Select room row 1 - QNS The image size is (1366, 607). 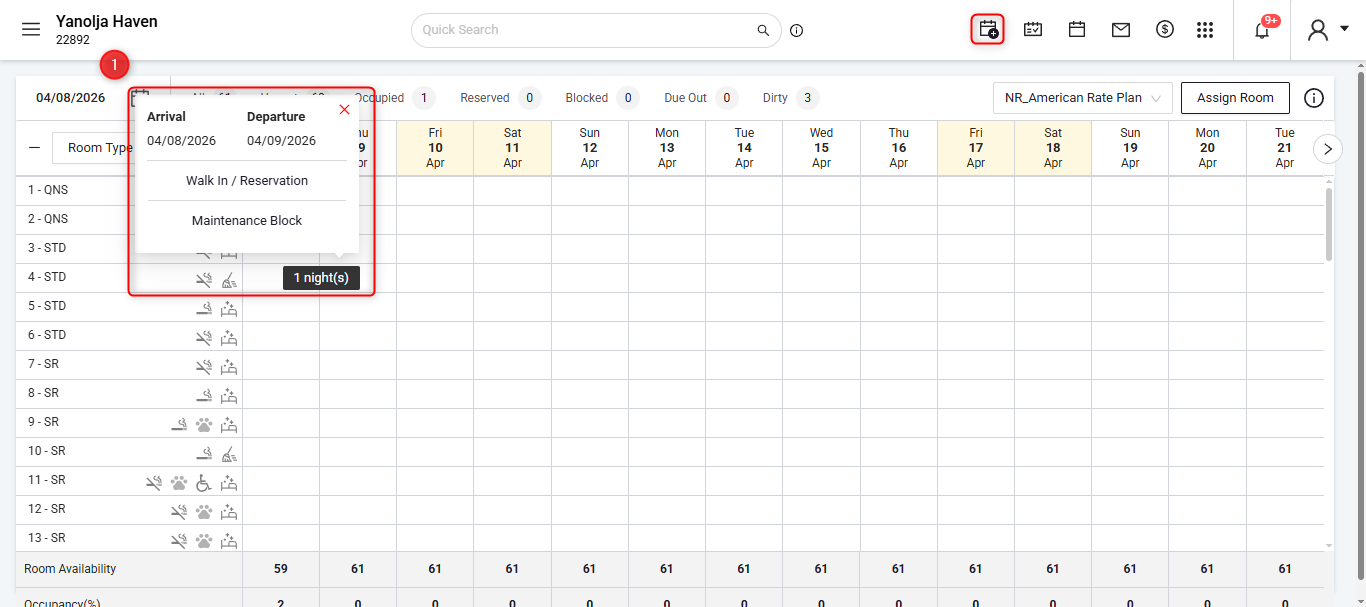coord(48,190)
